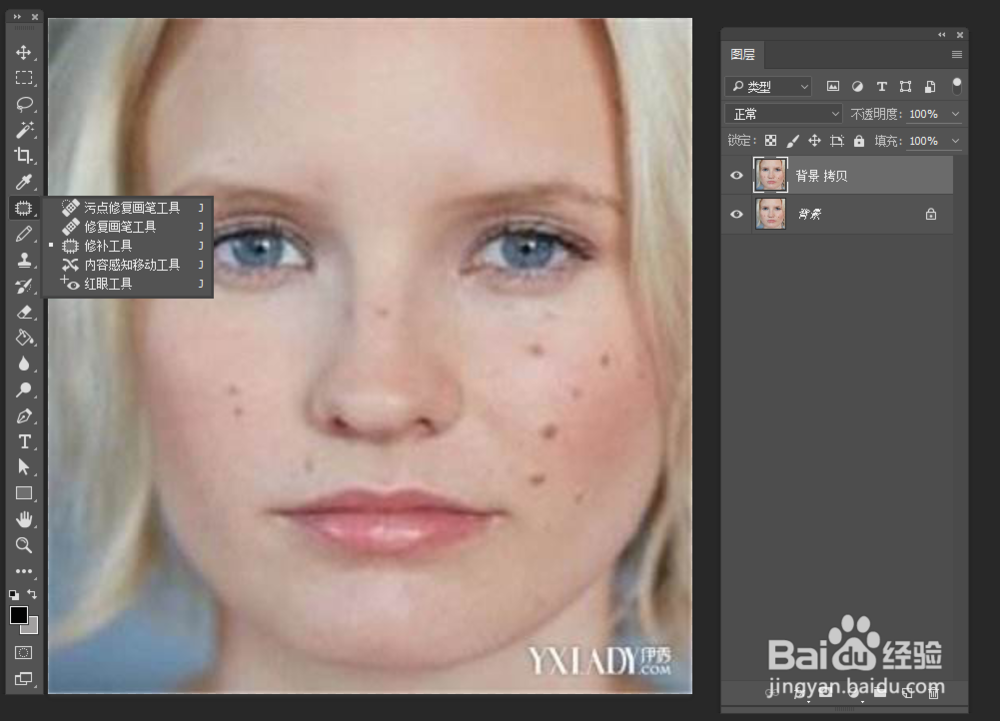Filter layers by pixel layers
The image size is (1000, 721).
(x=833, y=86)
